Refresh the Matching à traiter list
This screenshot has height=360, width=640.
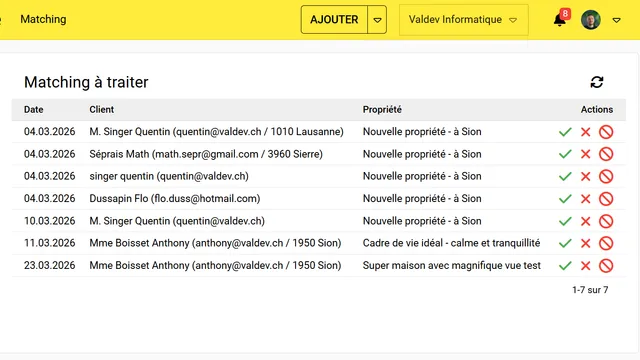pos(597,82)
